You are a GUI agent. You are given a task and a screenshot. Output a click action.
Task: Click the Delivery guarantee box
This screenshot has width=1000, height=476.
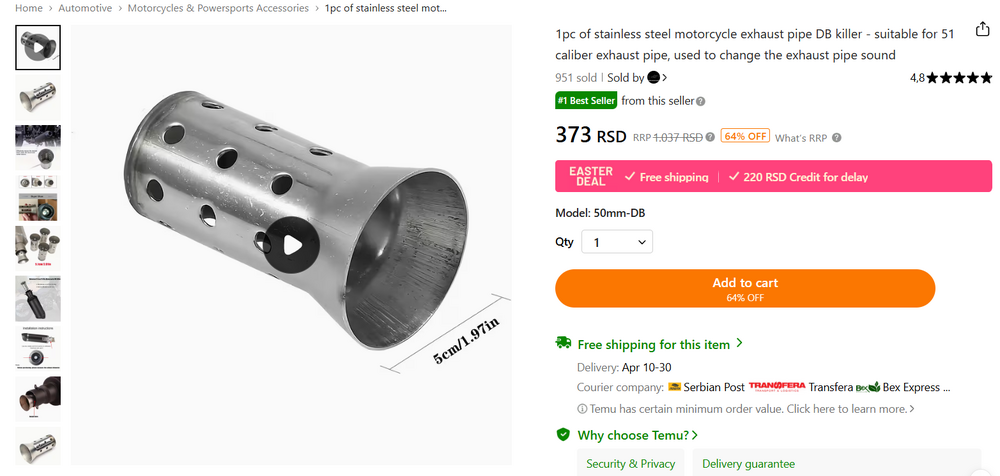point(749,463)
